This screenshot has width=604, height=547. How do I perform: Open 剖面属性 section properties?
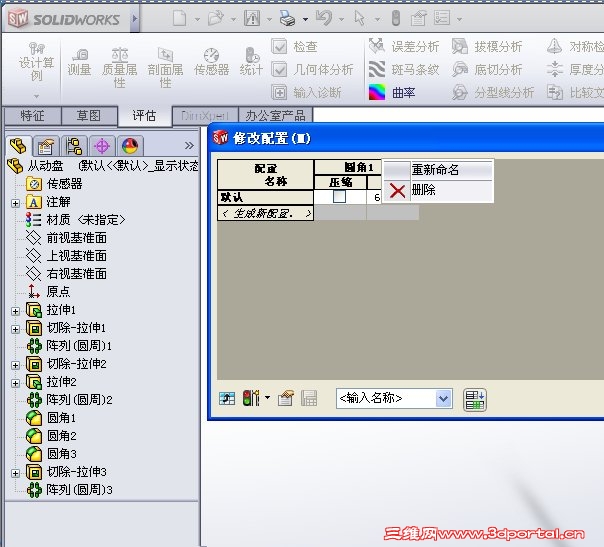coord(165,68)
